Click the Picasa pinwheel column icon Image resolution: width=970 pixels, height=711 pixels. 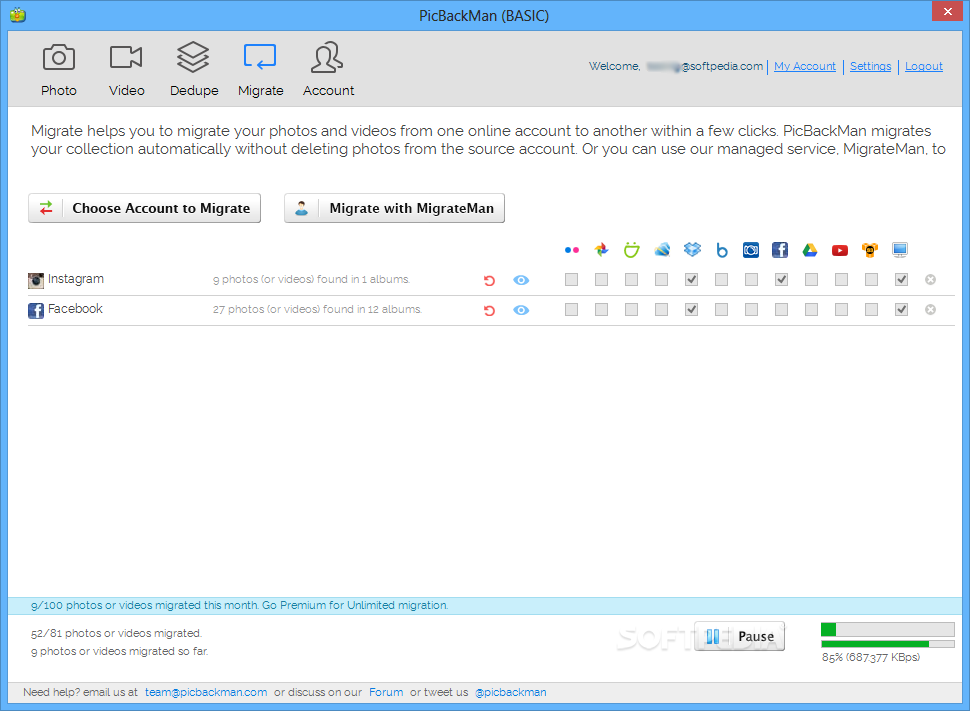[601, 250]
